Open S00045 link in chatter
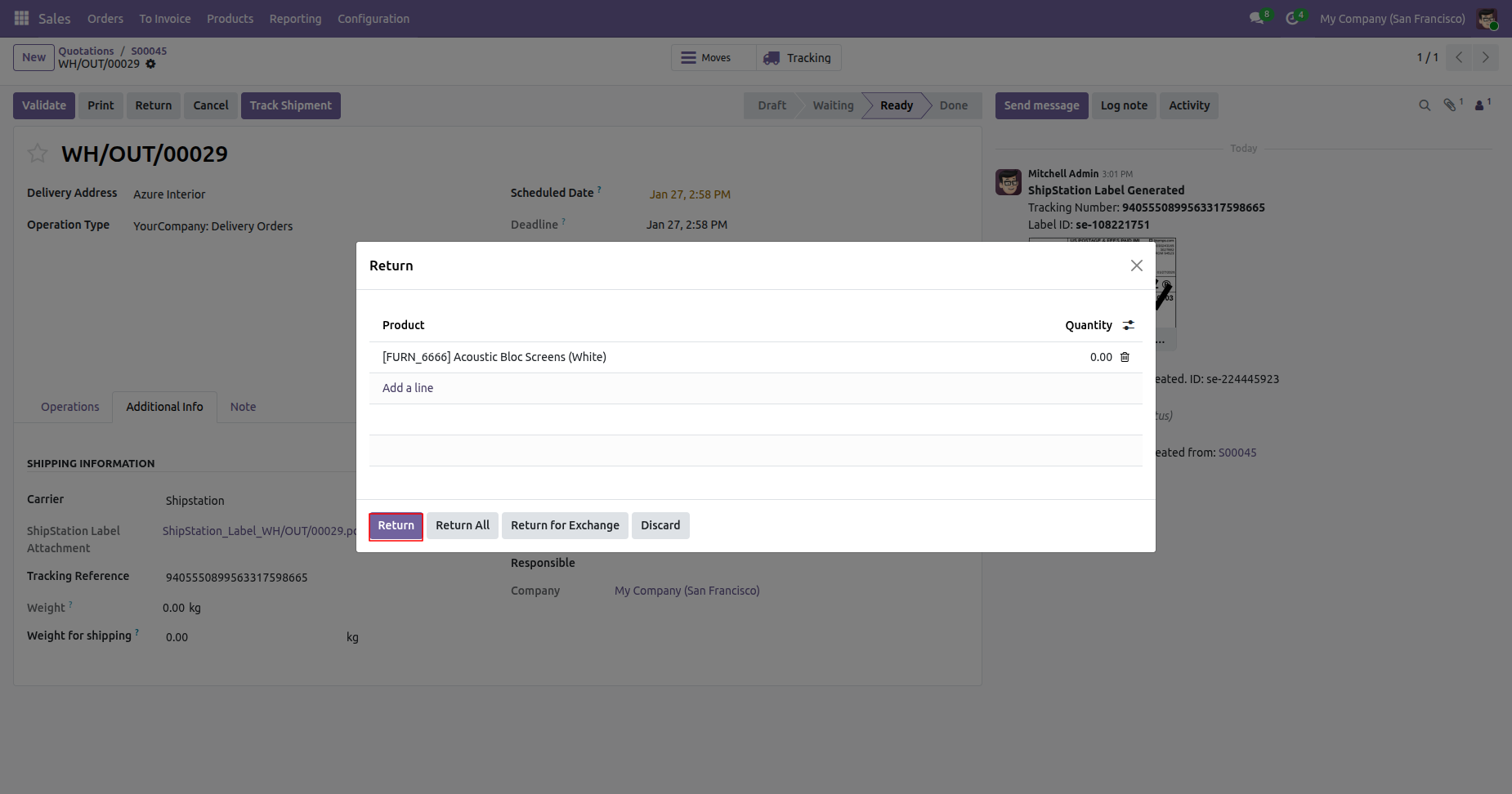 point(1237,453)
